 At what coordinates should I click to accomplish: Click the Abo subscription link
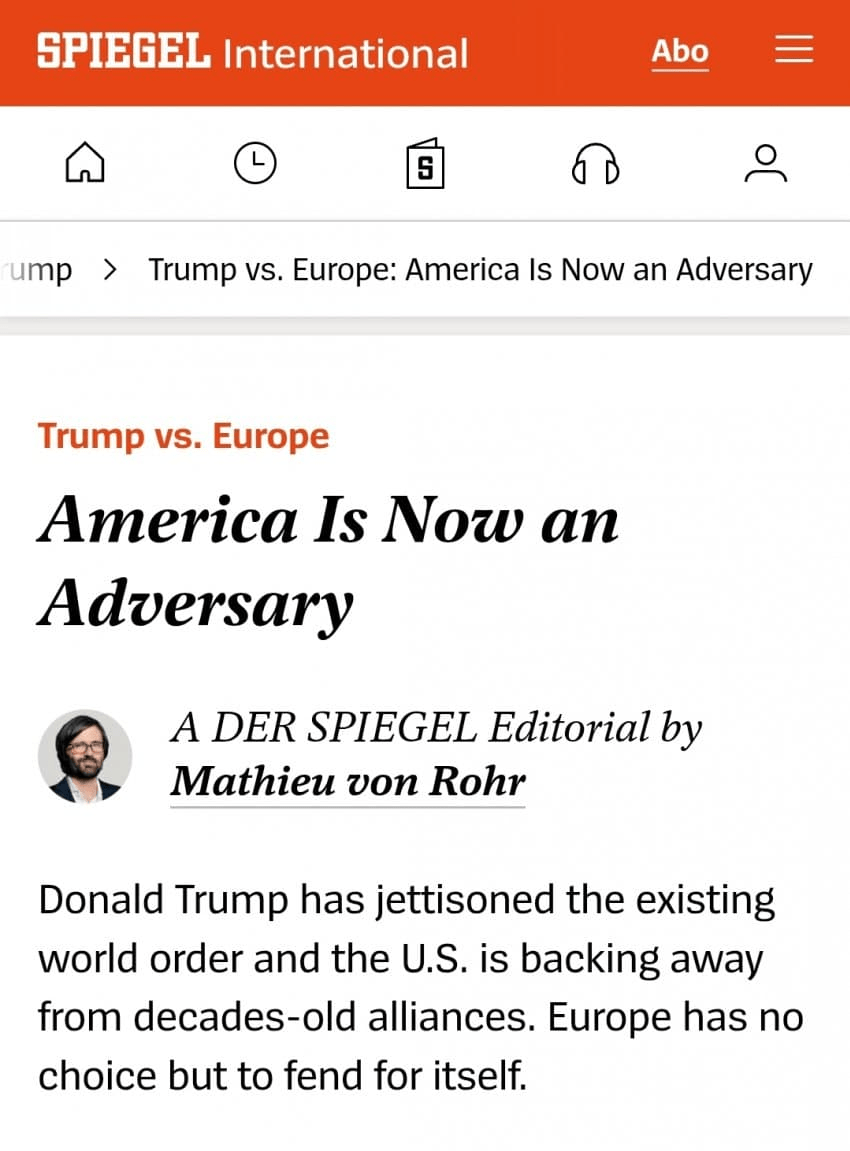680,51
